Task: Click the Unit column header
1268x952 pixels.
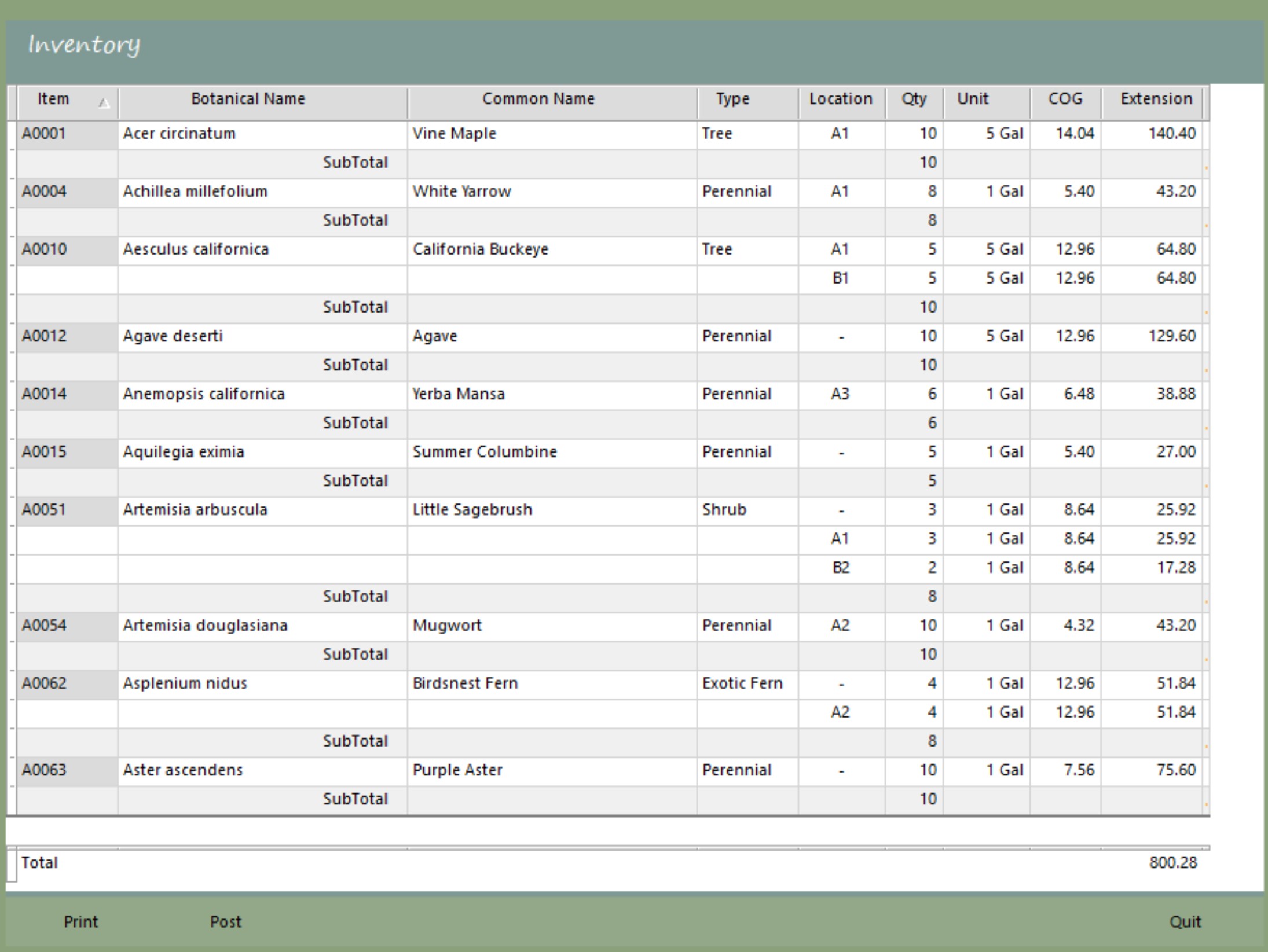Action: tap(972, 99)
